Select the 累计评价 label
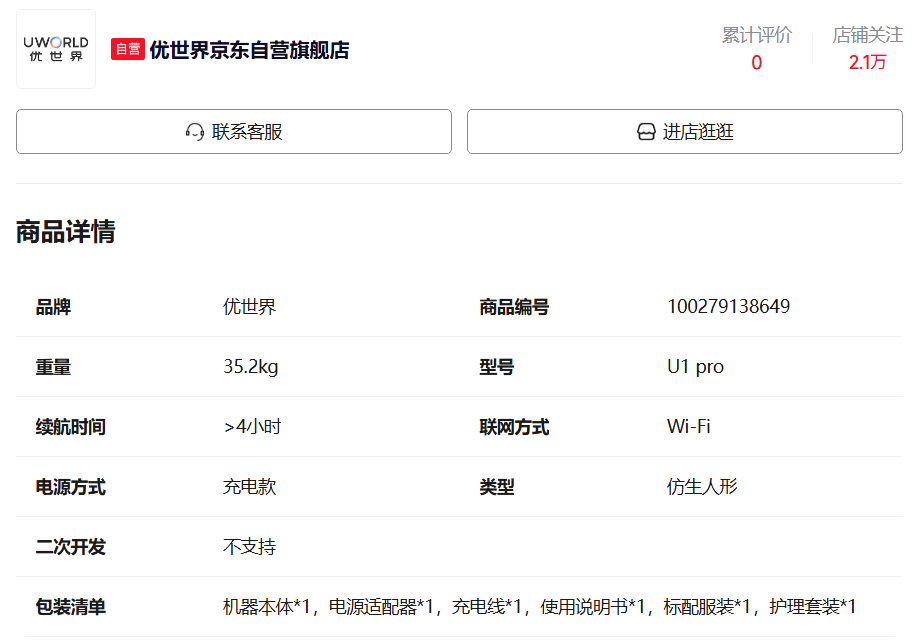Screen dimensions: 920x642 click(x=756, y=35)
